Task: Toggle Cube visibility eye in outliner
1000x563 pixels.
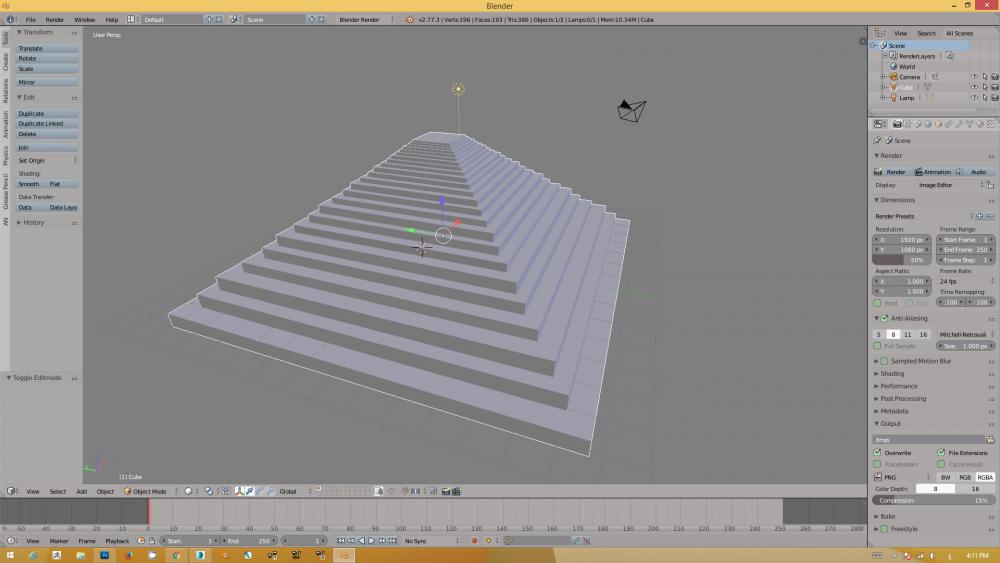Action: [x=974, y=87]
